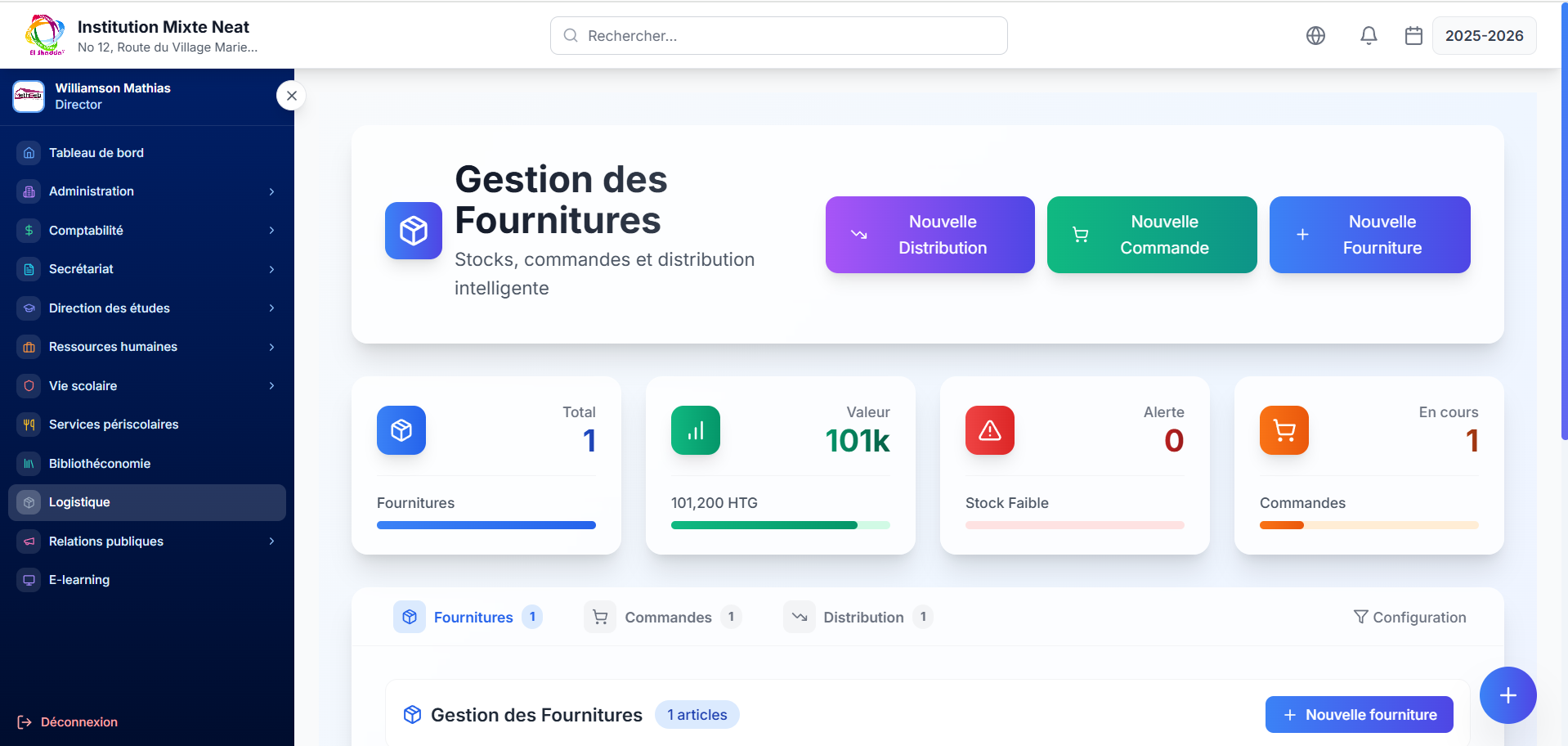Open the notifications bell icon
Image resolution: width=1568 pixels, height=746 pixels.
tap(1369, 35)
